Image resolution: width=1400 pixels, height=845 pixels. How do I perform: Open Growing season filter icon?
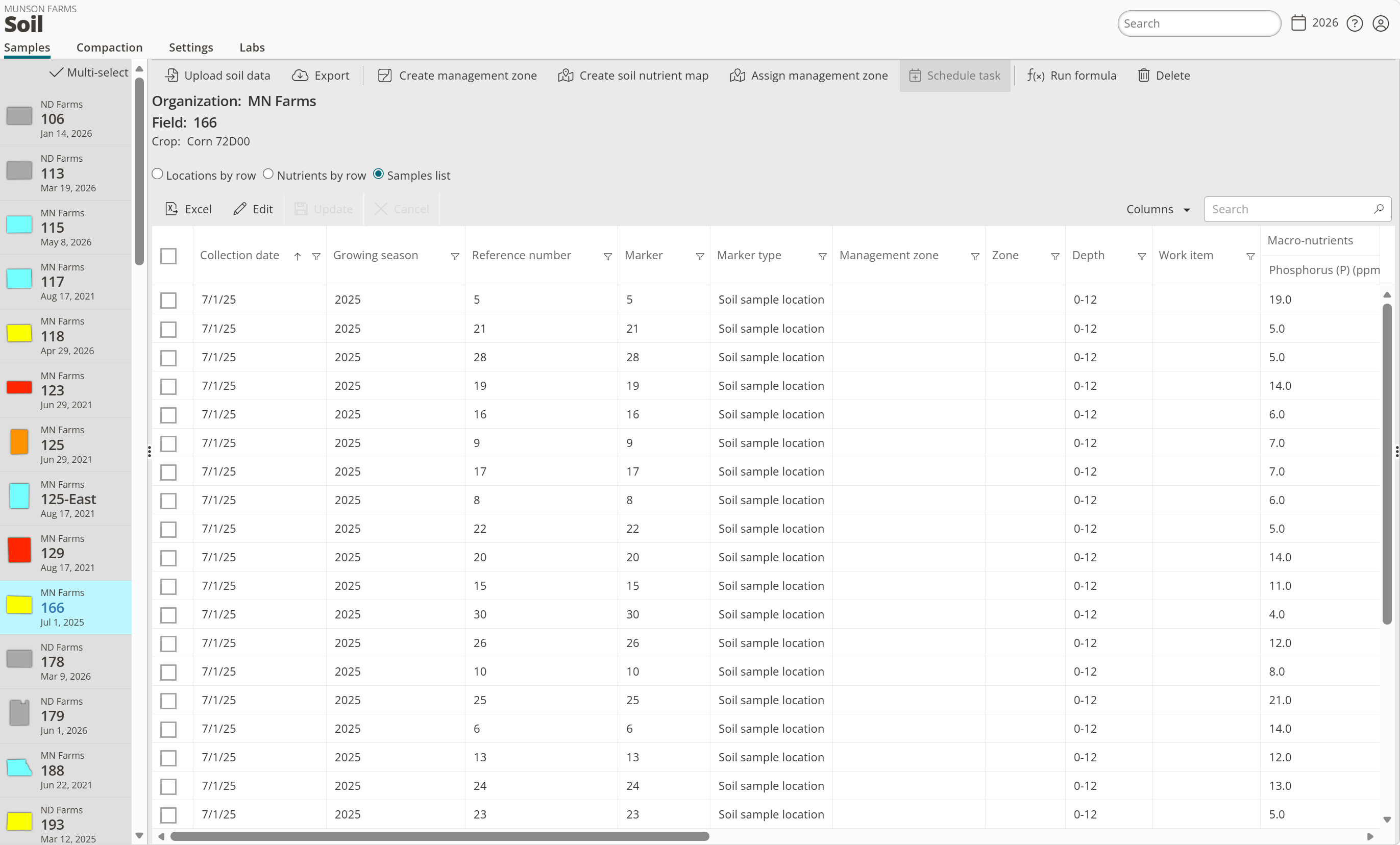point(455,257)
